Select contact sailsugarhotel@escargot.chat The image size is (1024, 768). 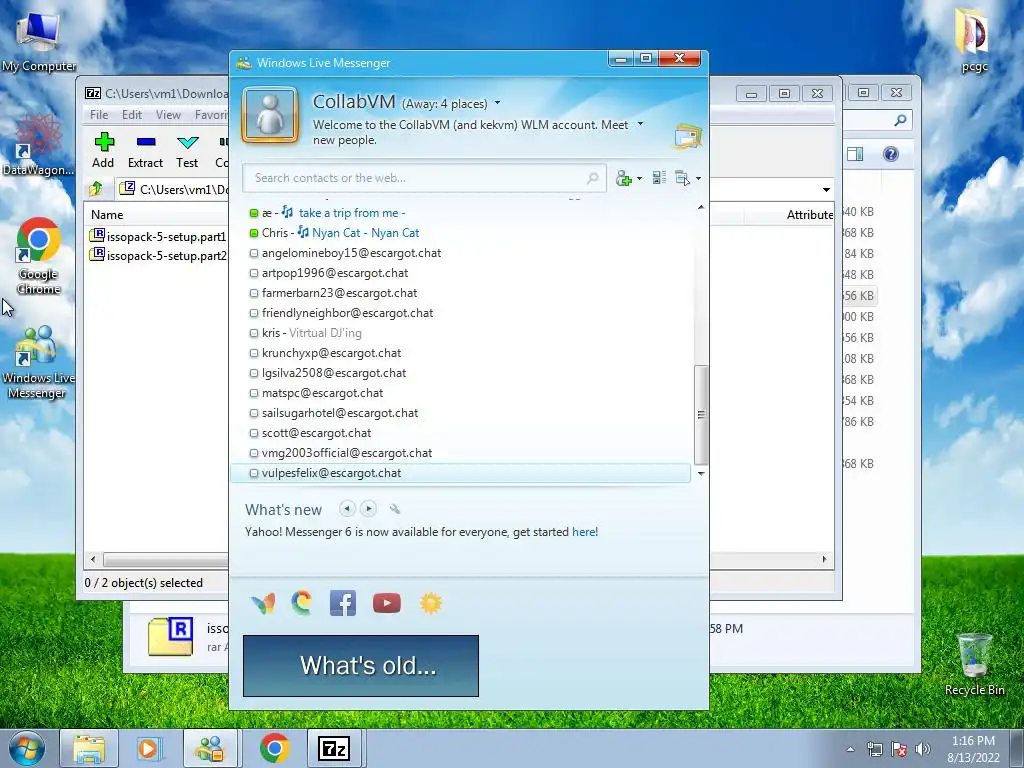(460, 413)
